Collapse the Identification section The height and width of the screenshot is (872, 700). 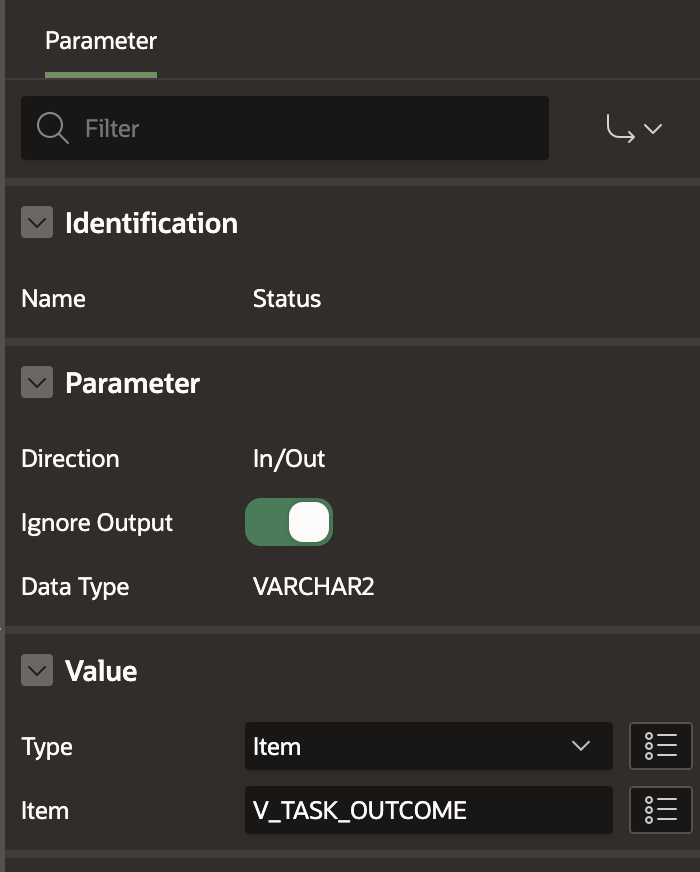[37, 223]
